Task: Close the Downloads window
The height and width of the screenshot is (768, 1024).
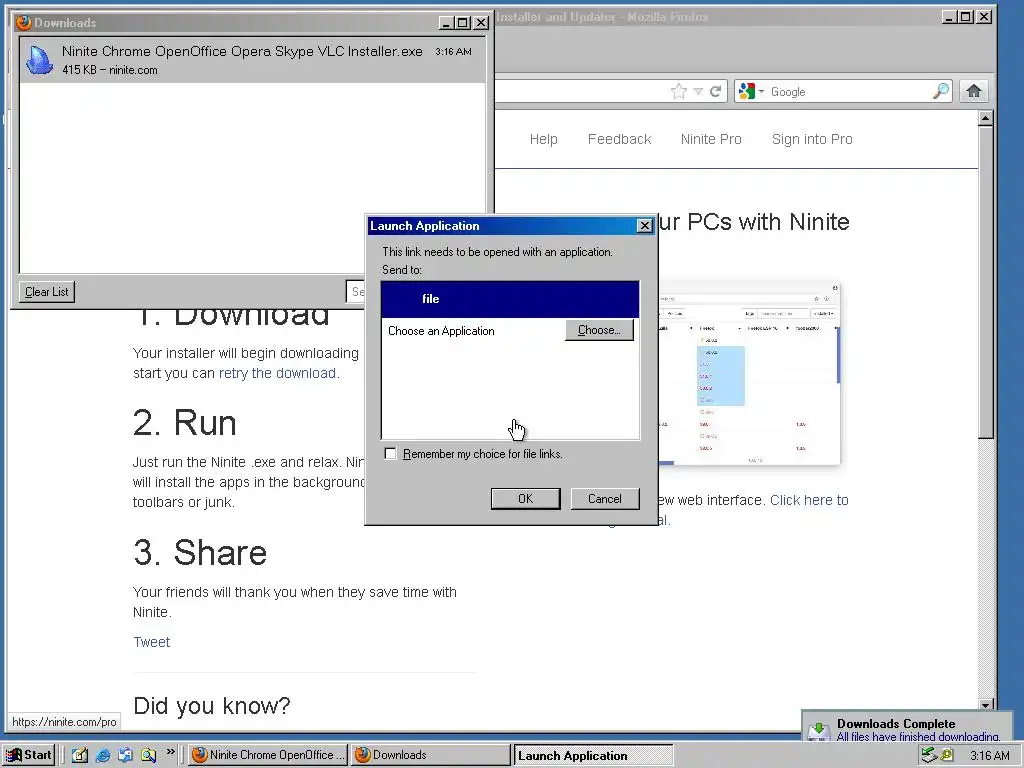Action: pyautogui.click(x=481, y=23)
